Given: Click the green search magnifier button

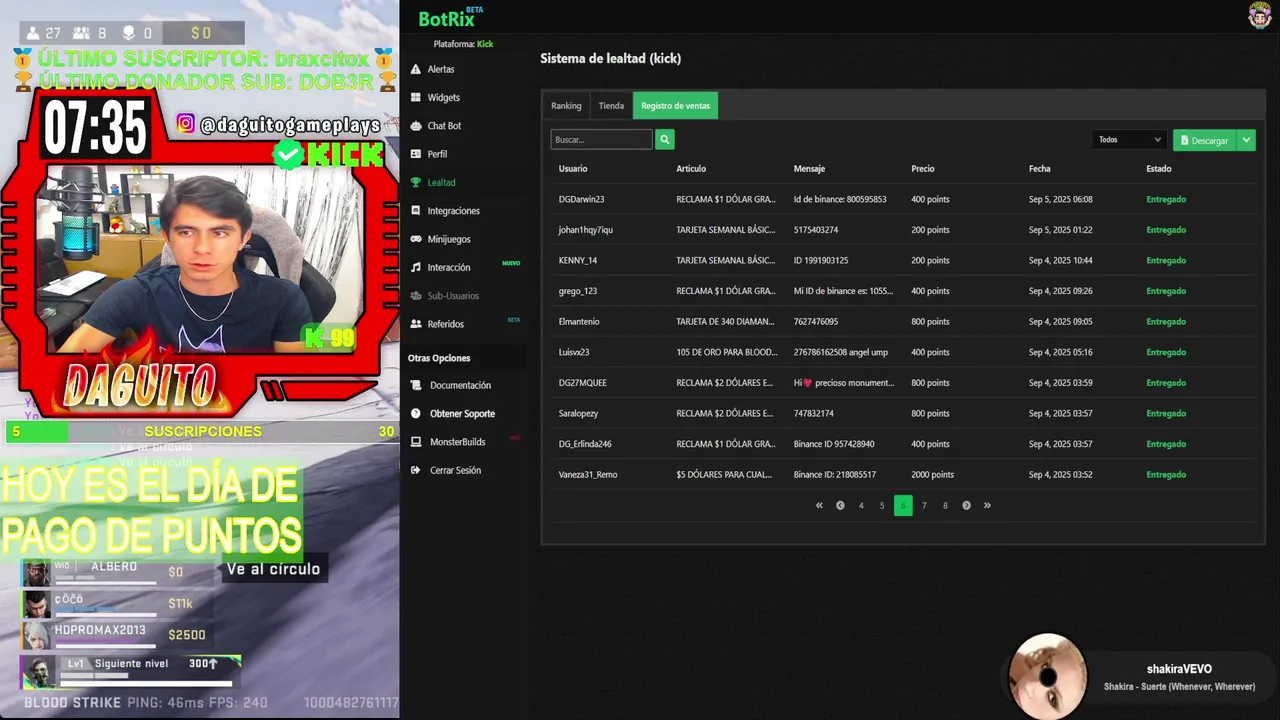Looking at the screenshot, I should pos(664,140).
